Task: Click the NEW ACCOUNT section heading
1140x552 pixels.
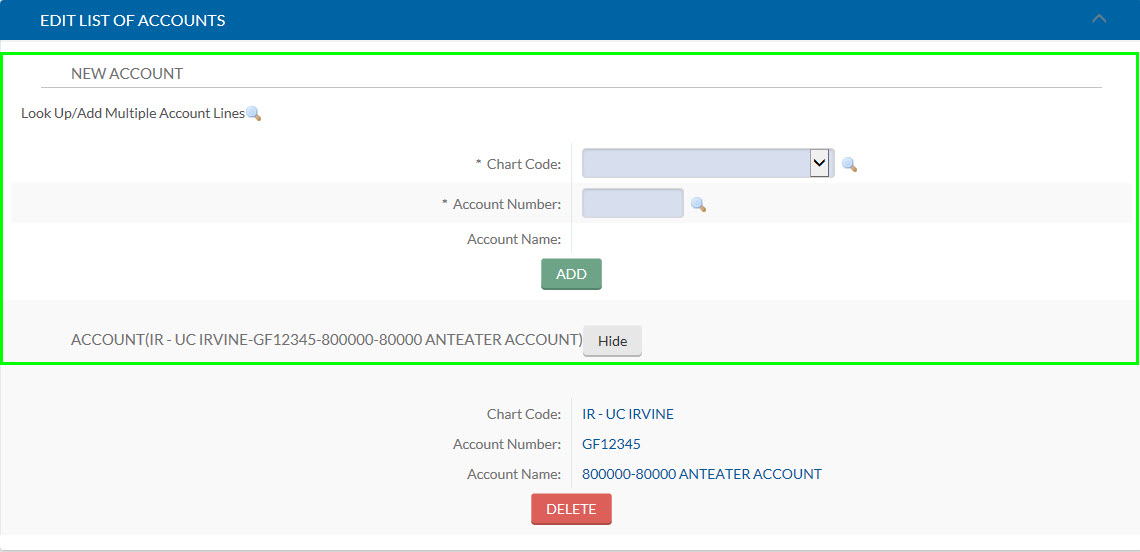Action: tap(127, 73)
